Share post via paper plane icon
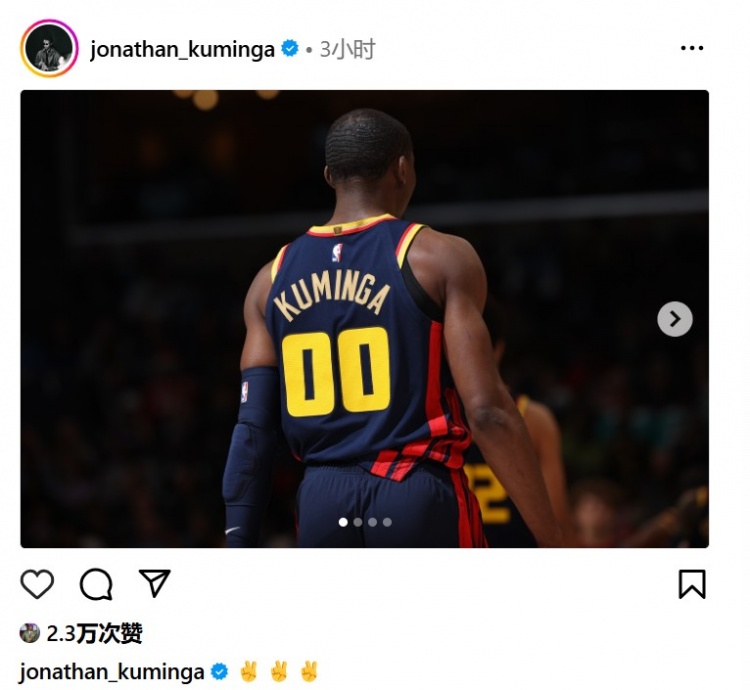 (x=154, y=583)
